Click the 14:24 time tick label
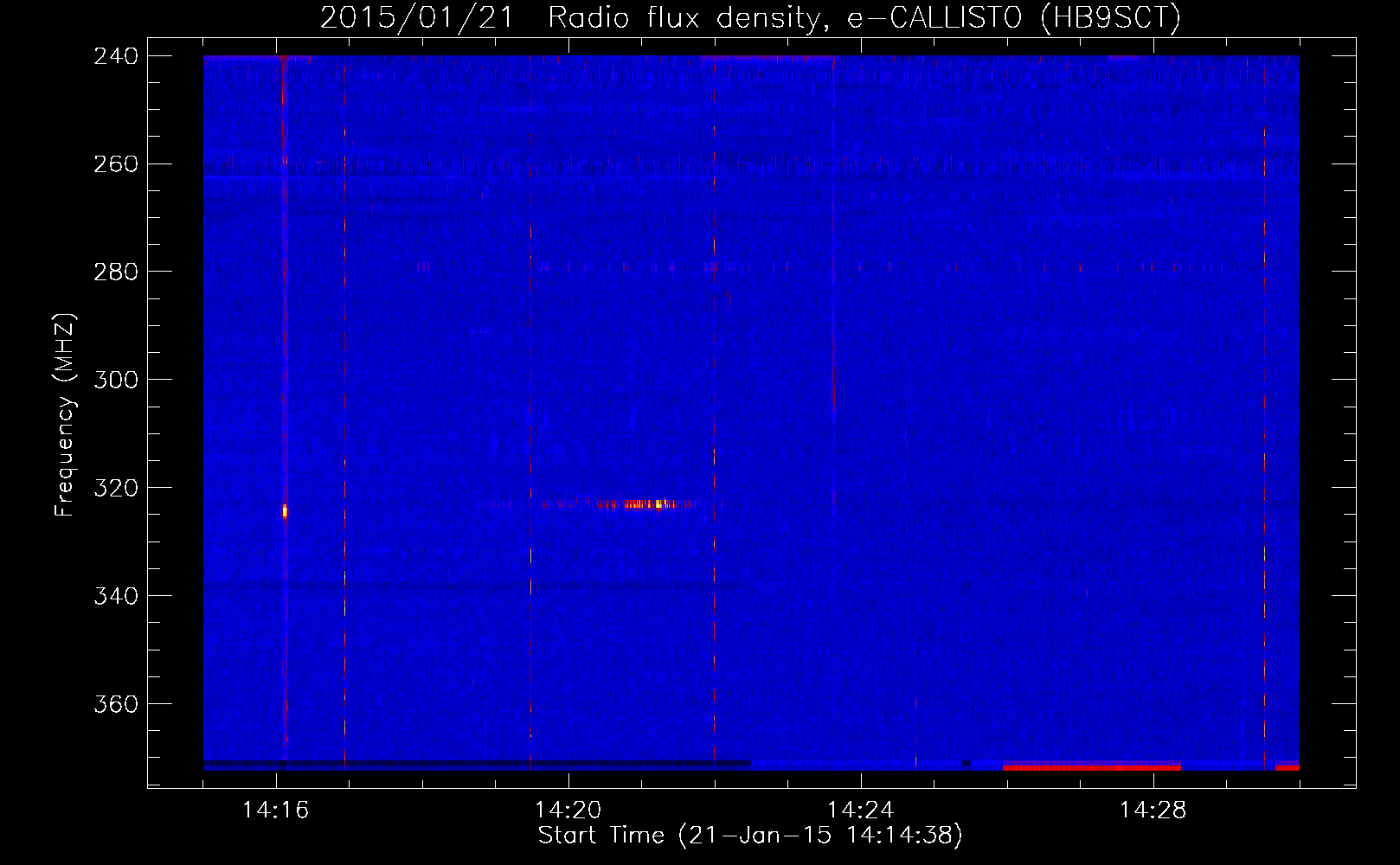Image resolution: width=1400 pixels, height=865 pixels. click(861, 811)
